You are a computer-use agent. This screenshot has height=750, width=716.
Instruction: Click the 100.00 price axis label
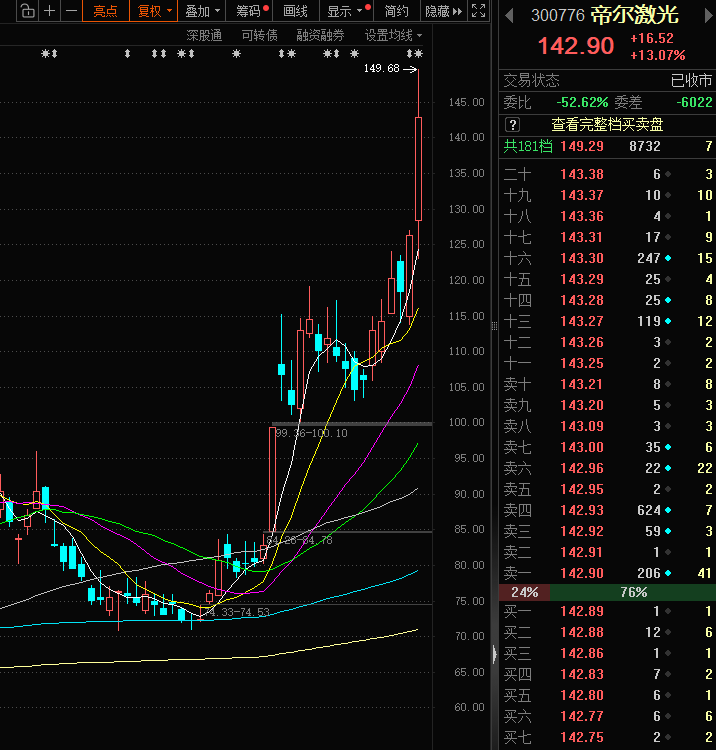[466, 422]
